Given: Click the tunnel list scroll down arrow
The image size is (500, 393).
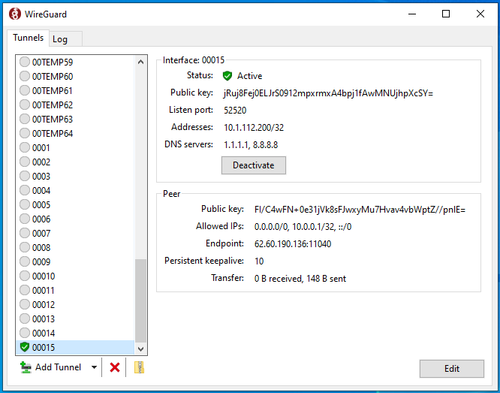Looking at the screenshot, I should (141, 349).
